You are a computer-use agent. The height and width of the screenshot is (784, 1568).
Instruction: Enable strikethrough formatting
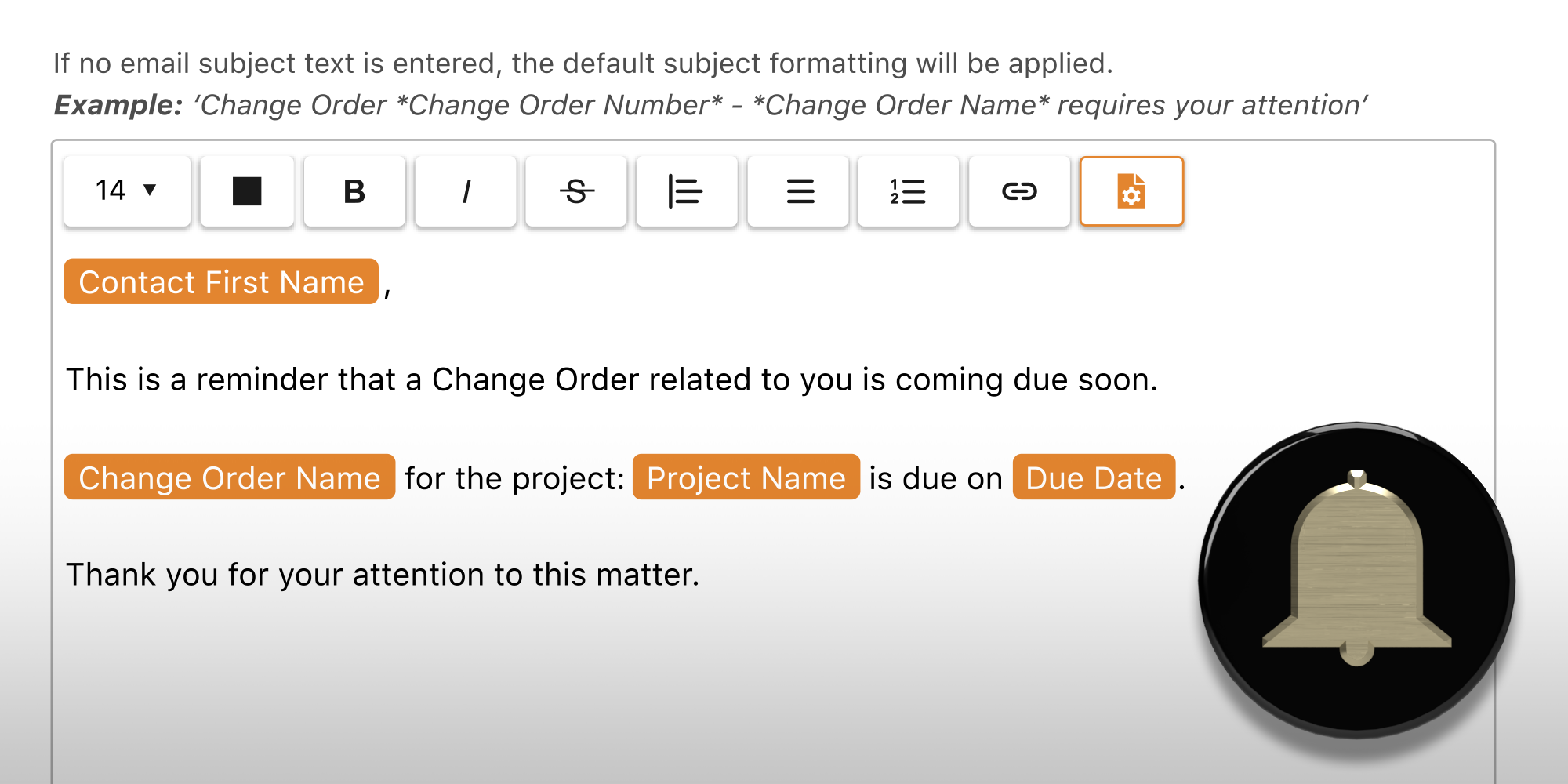575,191
